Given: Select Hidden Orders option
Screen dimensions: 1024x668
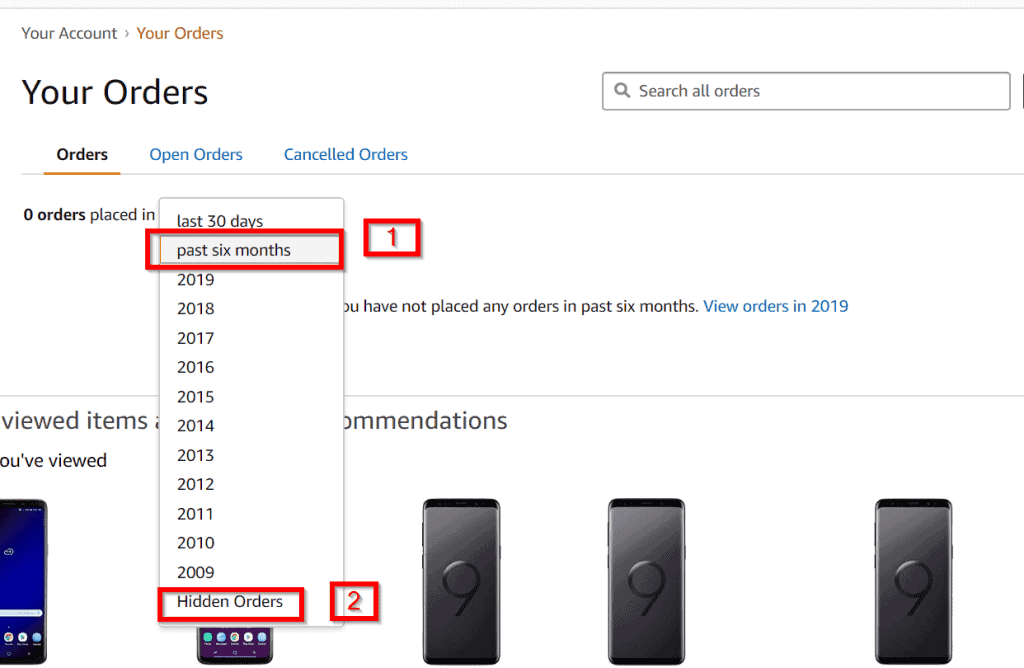Looking at the screenshot, I should [230, 602].
